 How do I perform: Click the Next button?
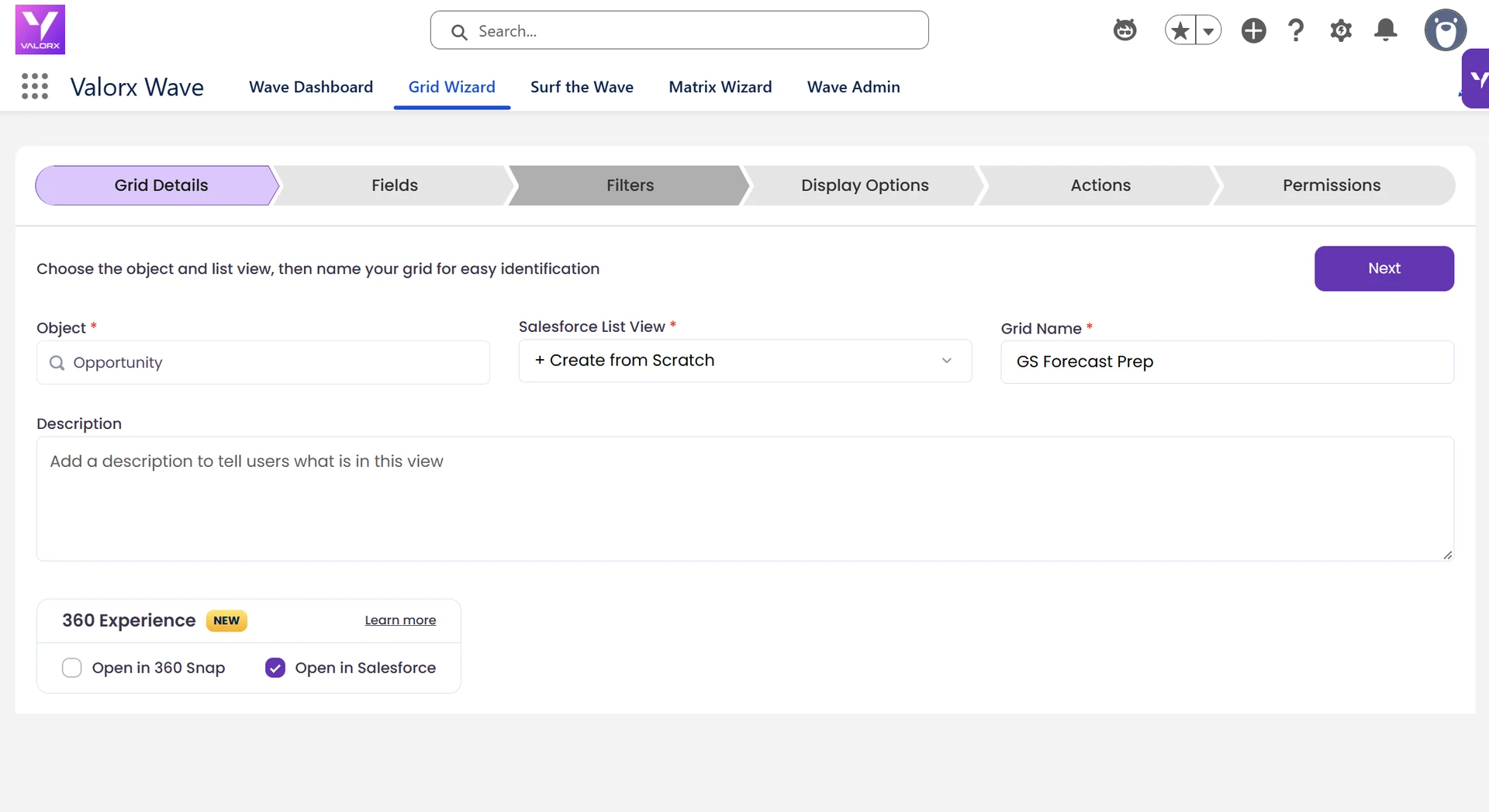pyautogui.click(x=1384, y=268)
